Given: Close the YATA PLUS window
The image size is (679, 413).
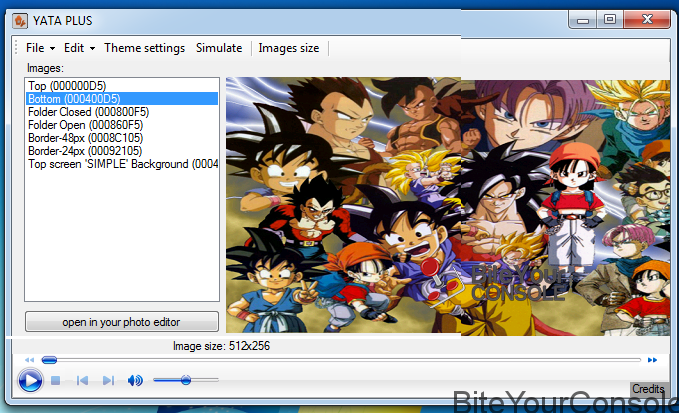Looking at the screenshot, I should (x=647, y=20).
